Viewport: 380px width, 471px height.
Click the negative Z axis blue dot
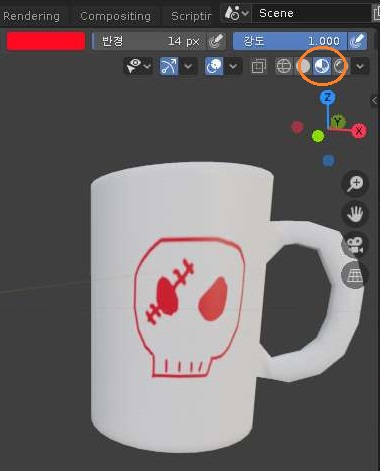[x=329, y=161]
